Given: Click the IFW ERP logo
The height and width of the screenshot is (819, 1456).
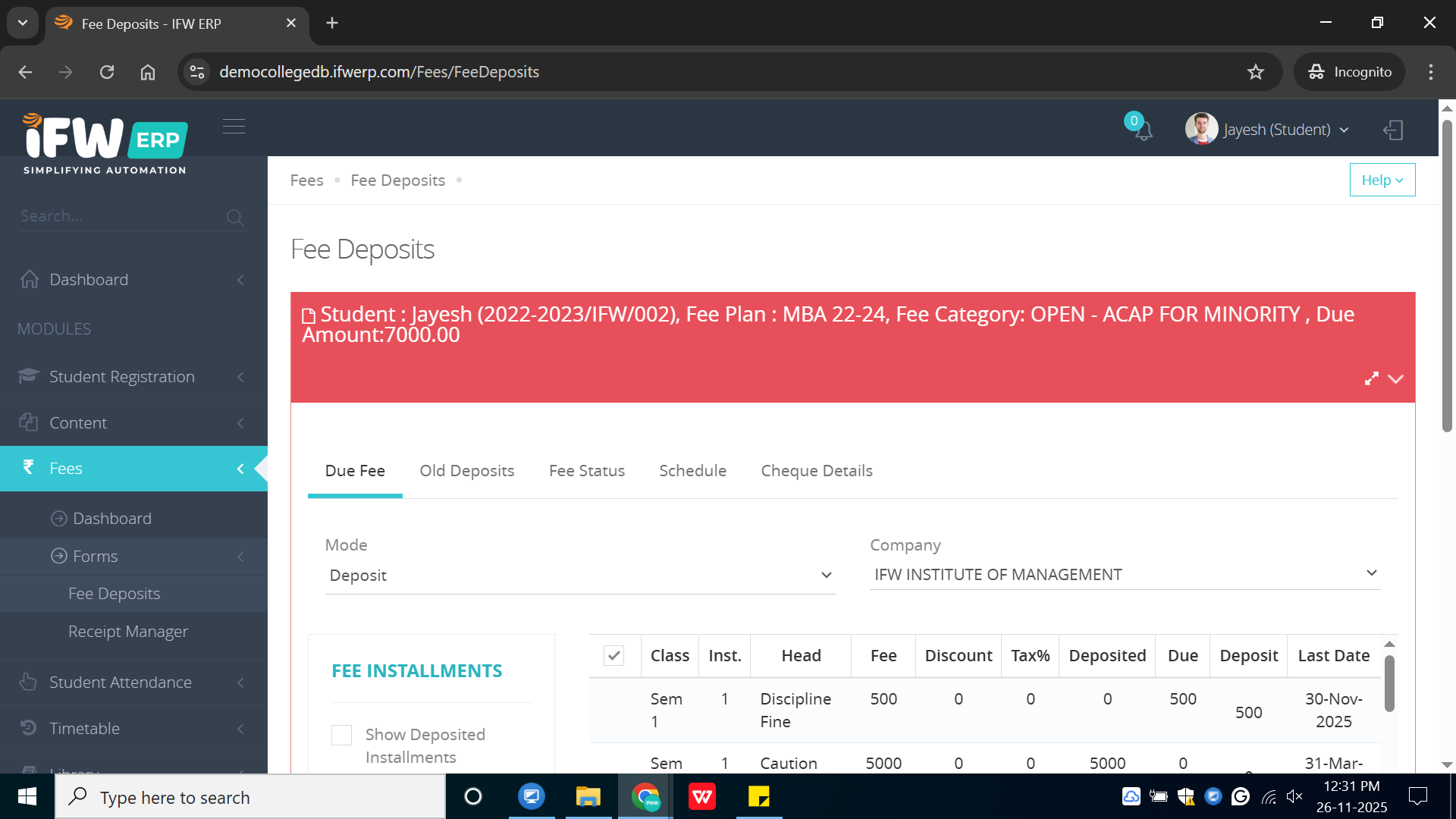Looking at the screenshot, I should [105, 143].
